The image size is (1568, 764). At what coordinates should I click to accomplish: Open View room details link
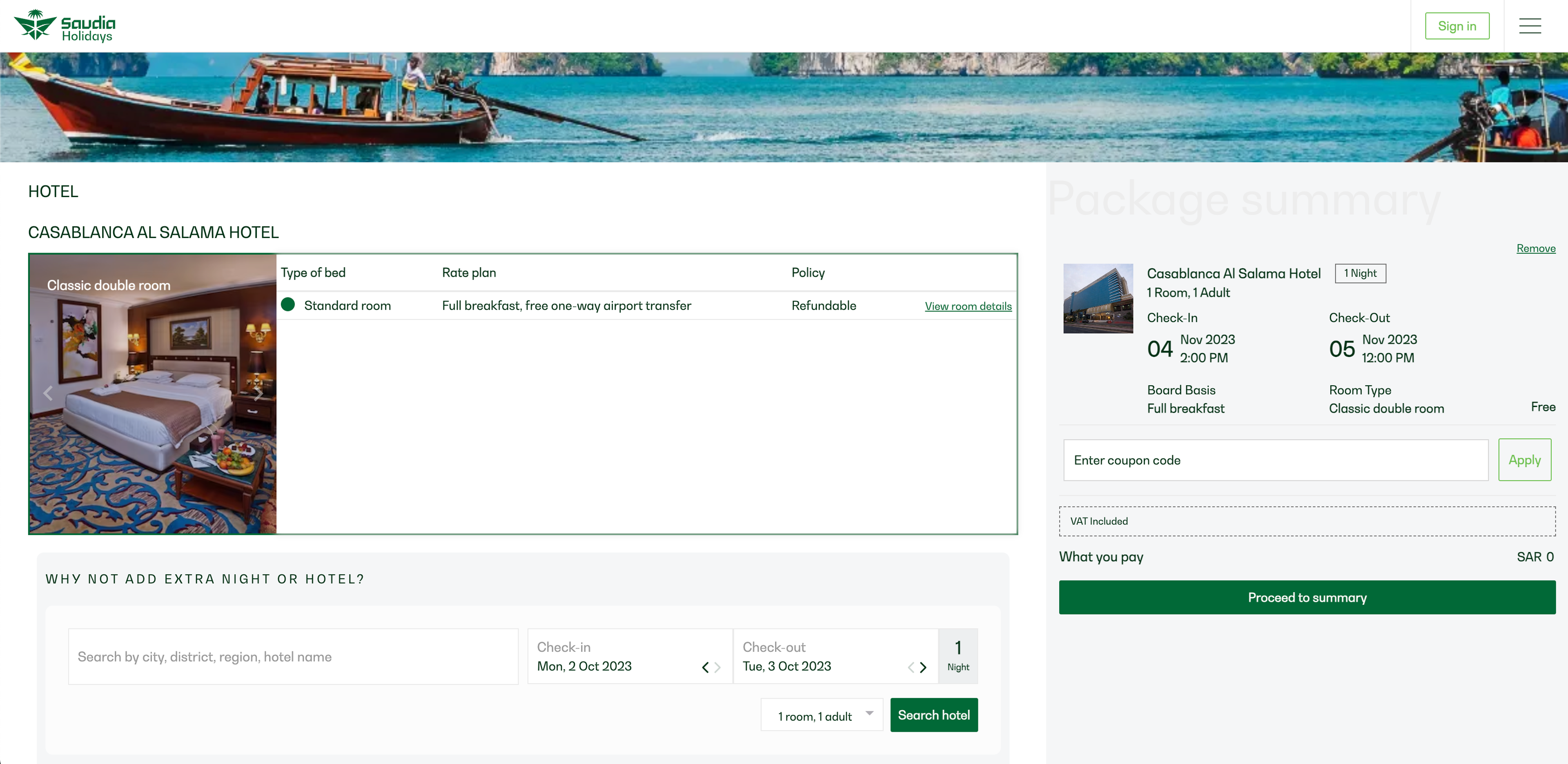pyautogui.click(x=968, y=306)
